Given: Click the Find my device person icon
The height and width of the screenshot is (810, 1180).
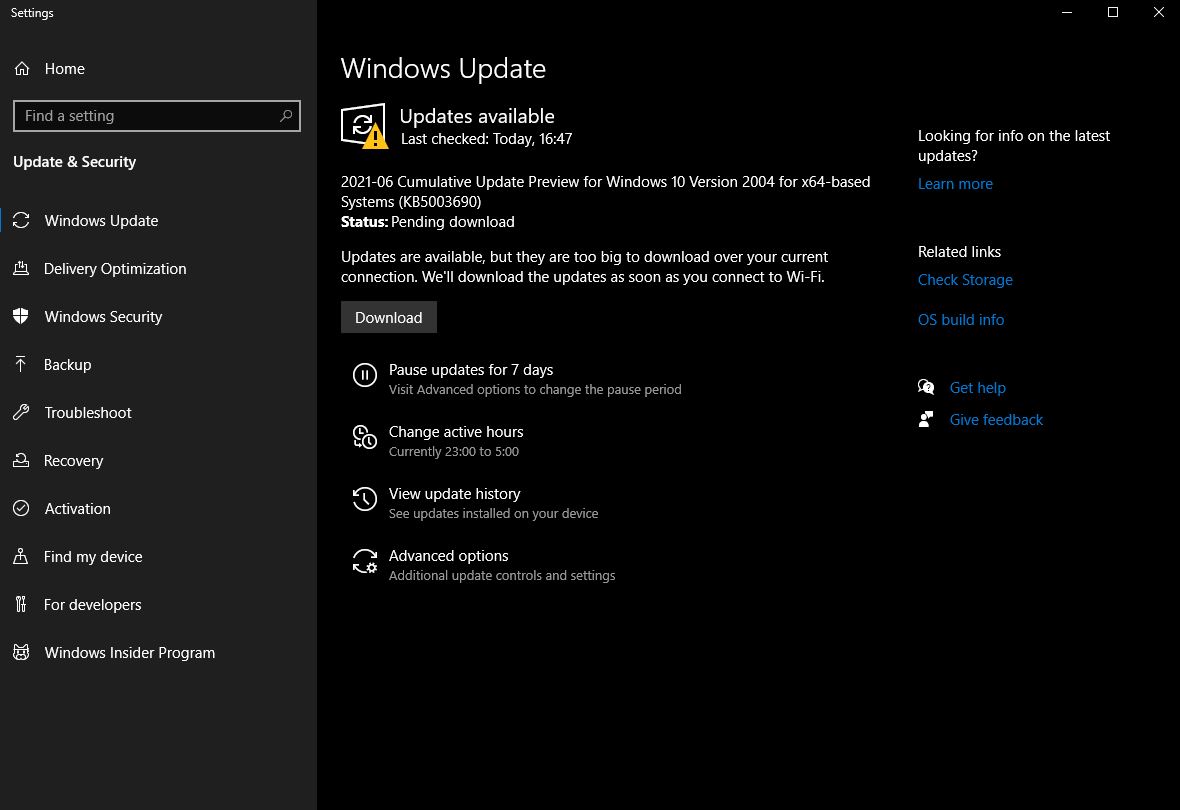Looking at the screenshot, I should click(21, 556).
